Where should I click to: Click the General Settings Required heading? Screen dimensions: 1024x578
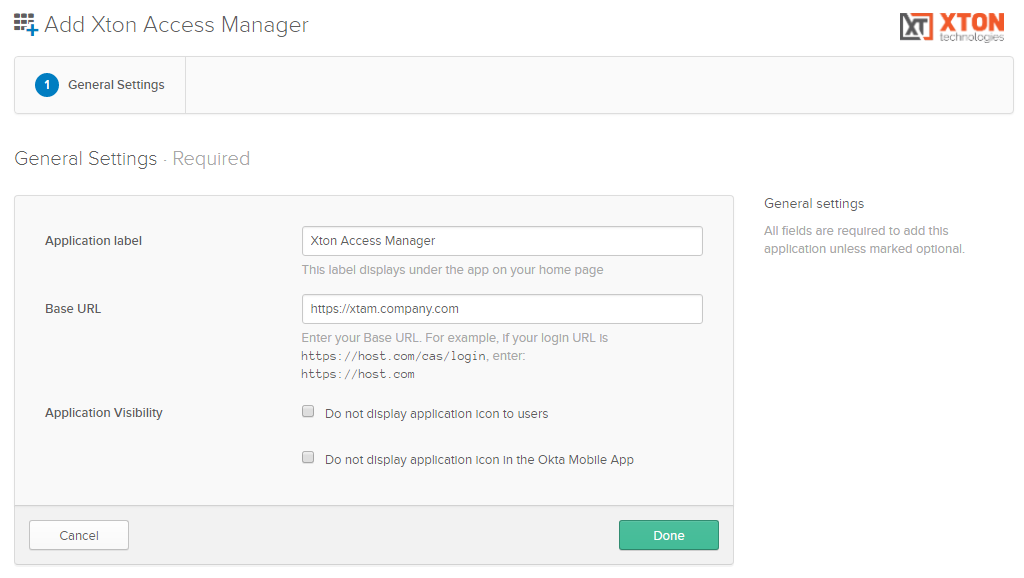[131, 158]
